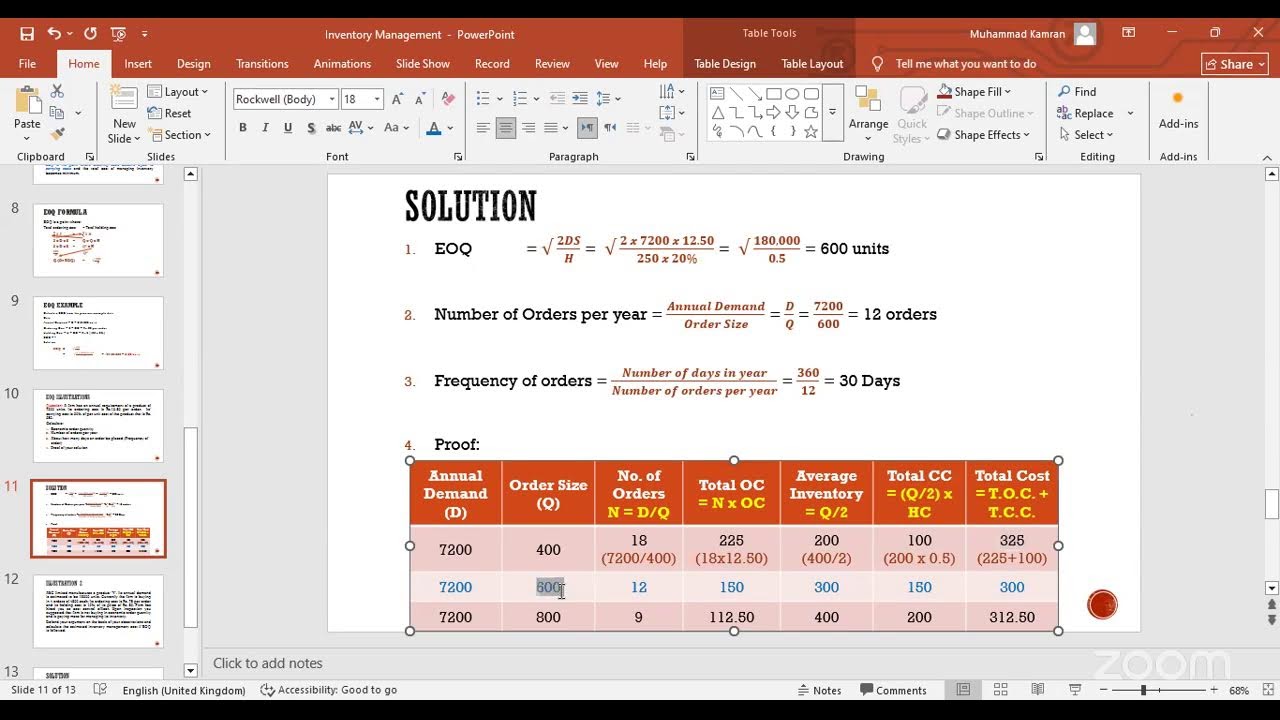The width and height of the screenshot is (1280, 720).
Task: Decrease the list indent level
Action: point(559,99)
